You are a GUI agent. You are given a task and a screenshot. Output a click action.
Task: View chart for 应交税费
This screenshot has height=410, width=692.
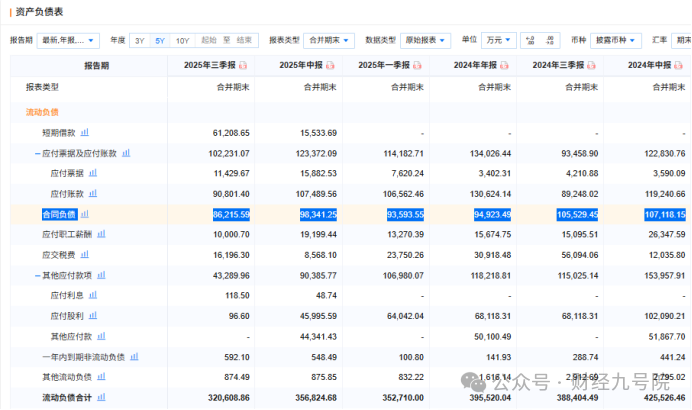pyautogui.click(x=85, y=254)
